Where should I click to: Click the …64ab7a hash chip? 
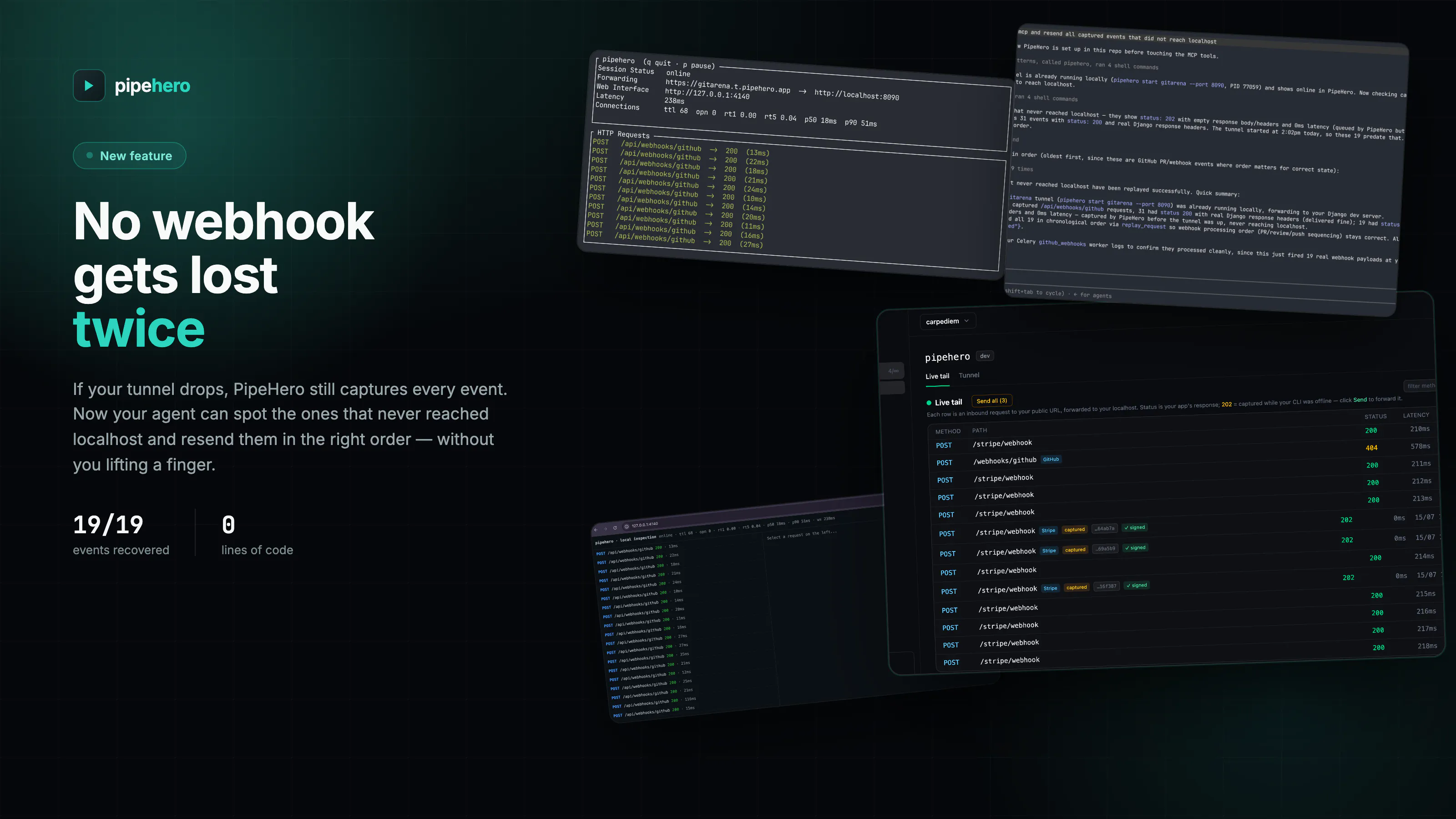[x=1105, y=528]
